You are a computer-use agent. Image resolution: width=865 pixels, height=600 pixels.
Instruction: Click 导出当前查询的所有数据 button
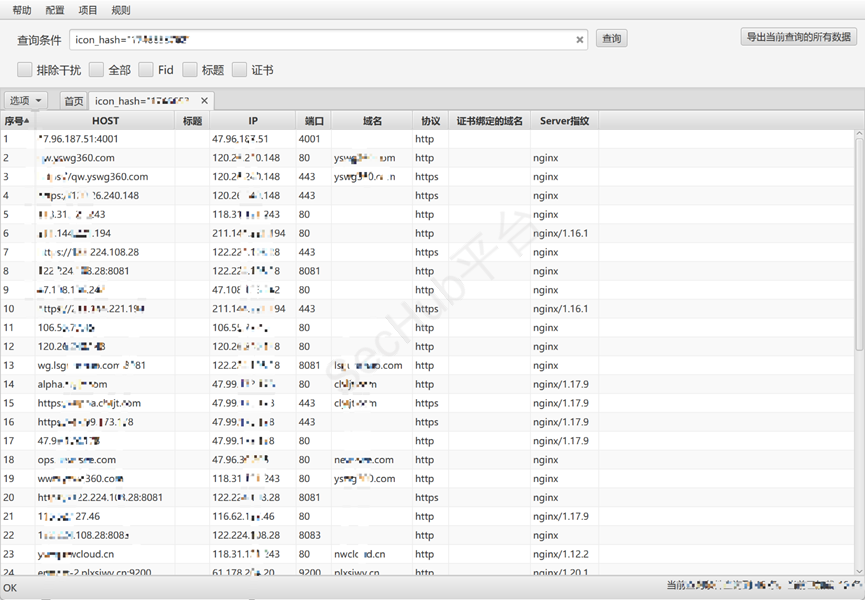point(798,37)
